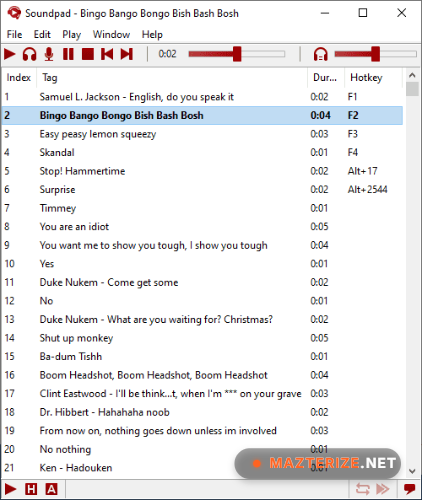
Task: Click the speech bubble icon at bottom right
Action: (x=409, y=489)
